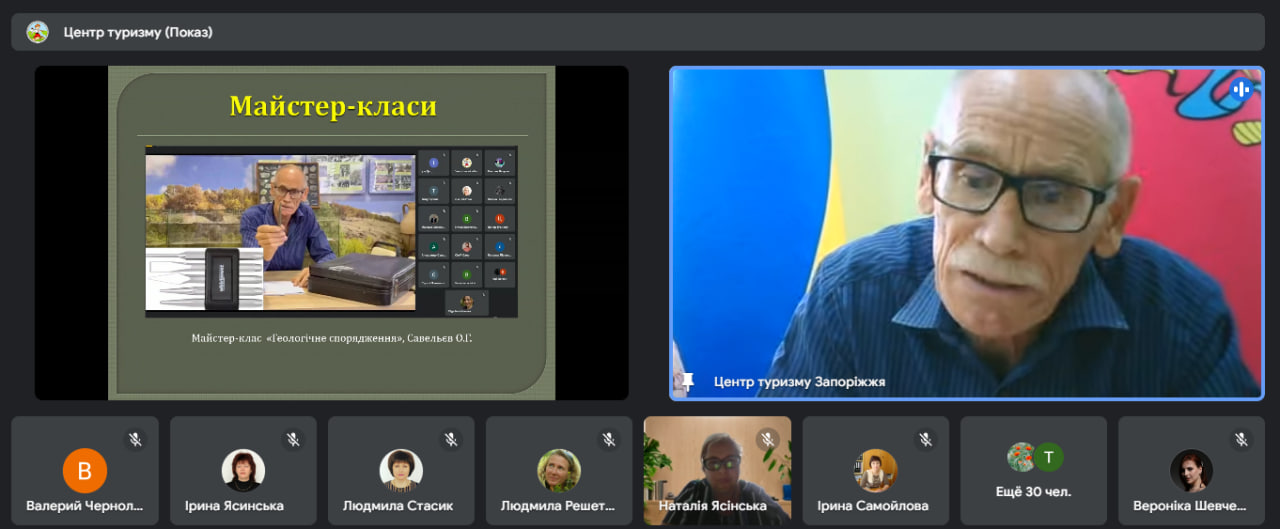
Task: Click the muted mic icon on Ірина Ясинська's tile
Action: click(x=293, y=440)
